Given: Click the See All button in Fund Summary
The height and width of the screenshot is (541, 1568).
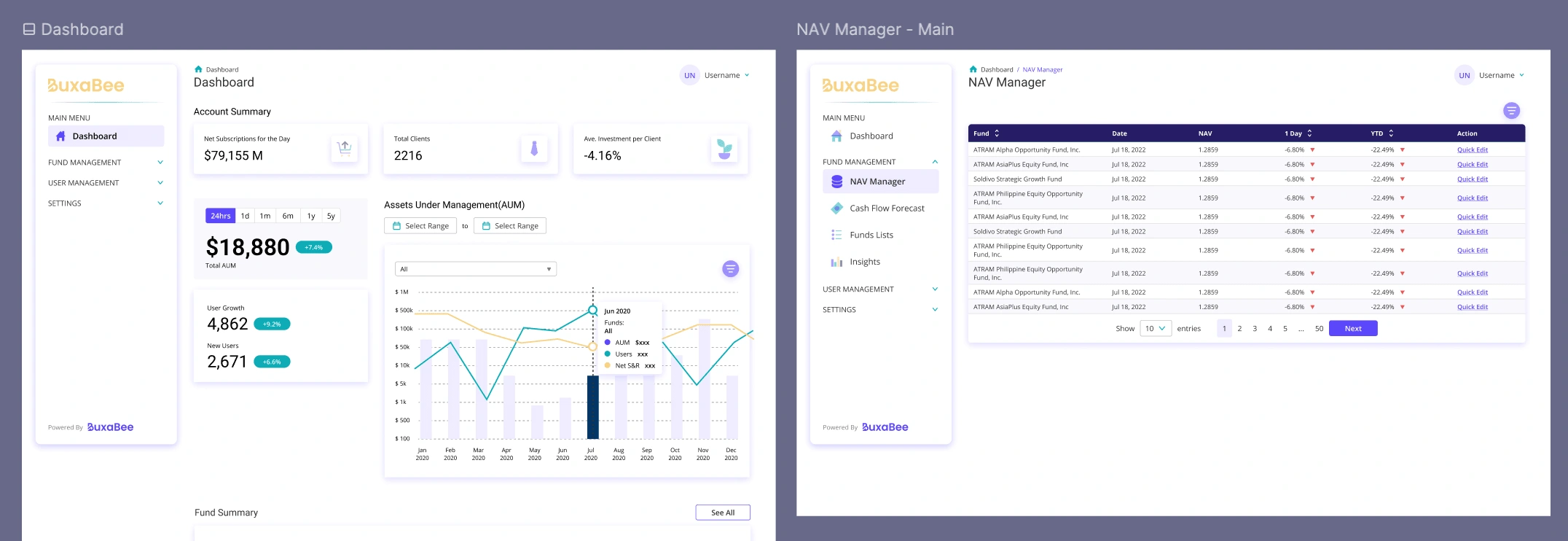Looking at the screenshot, I should (723, 513).
